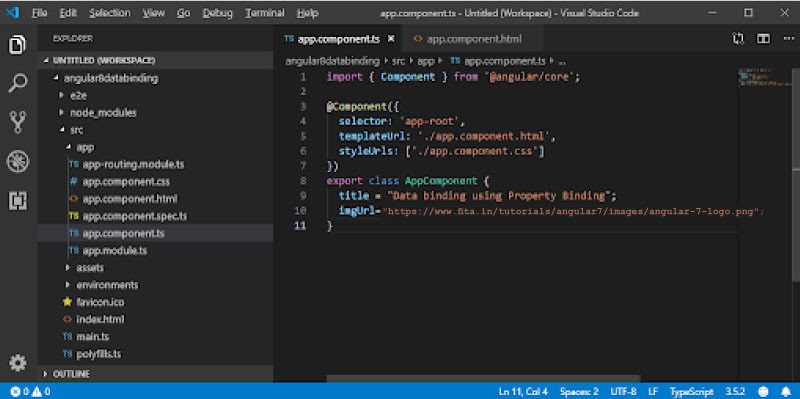
Task: Expand the Outline section
Action: 156,374
